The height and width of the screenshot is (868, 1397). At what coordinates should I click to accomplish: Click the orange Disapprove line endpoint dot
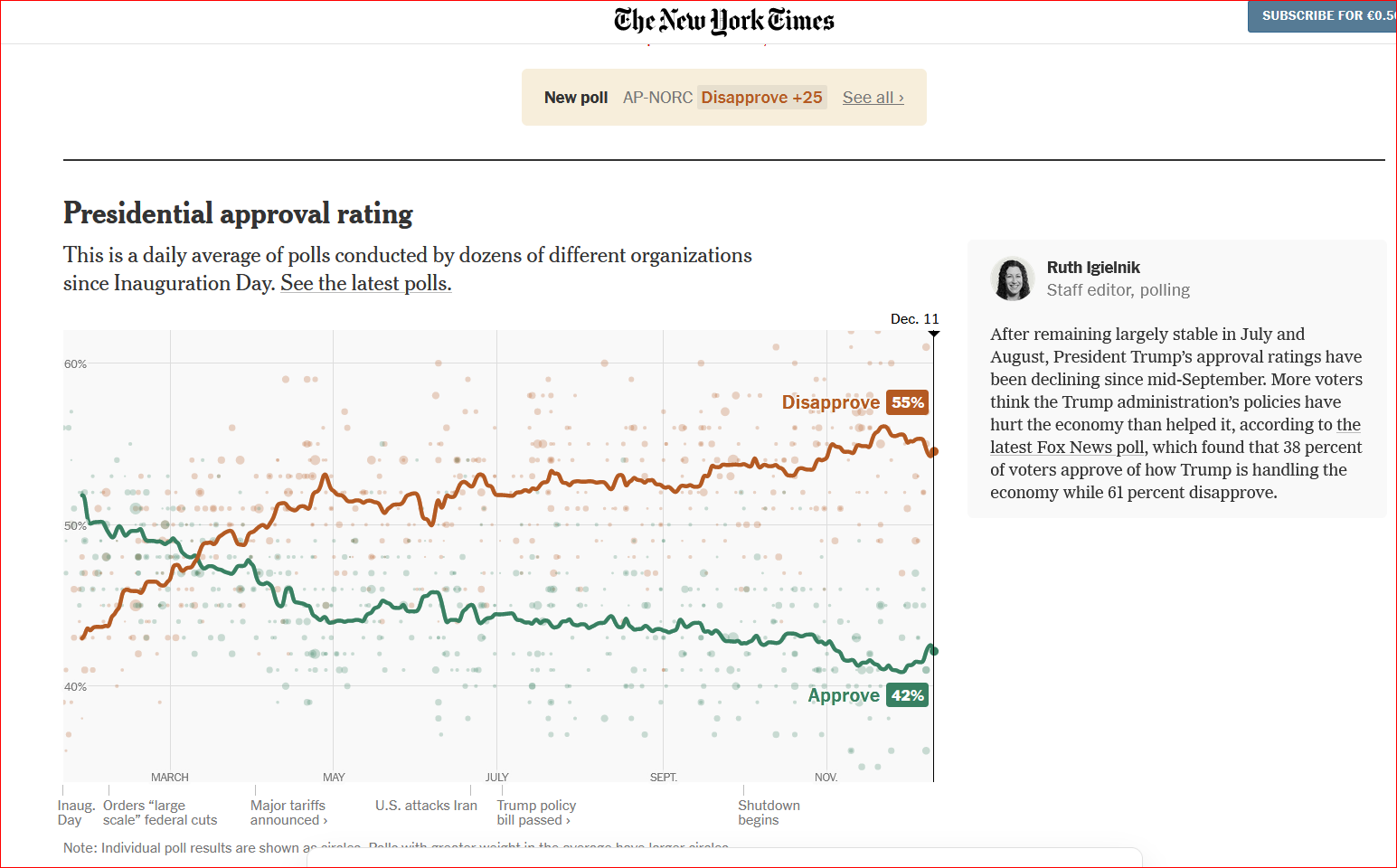point(934,451)
